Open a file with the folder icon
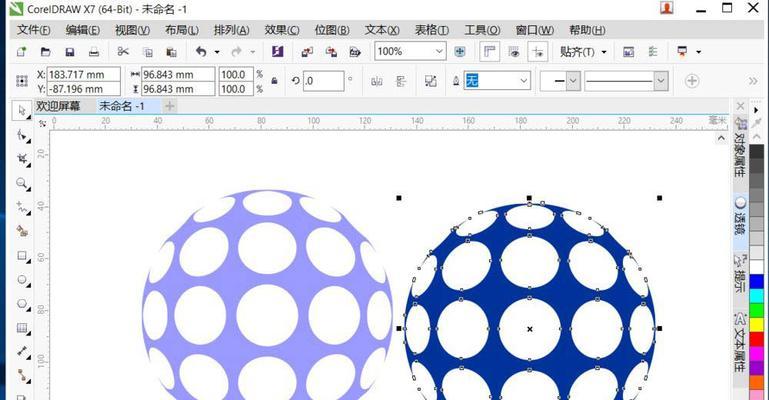The height and width of the screenshot is (400, 769). [46, 51]
